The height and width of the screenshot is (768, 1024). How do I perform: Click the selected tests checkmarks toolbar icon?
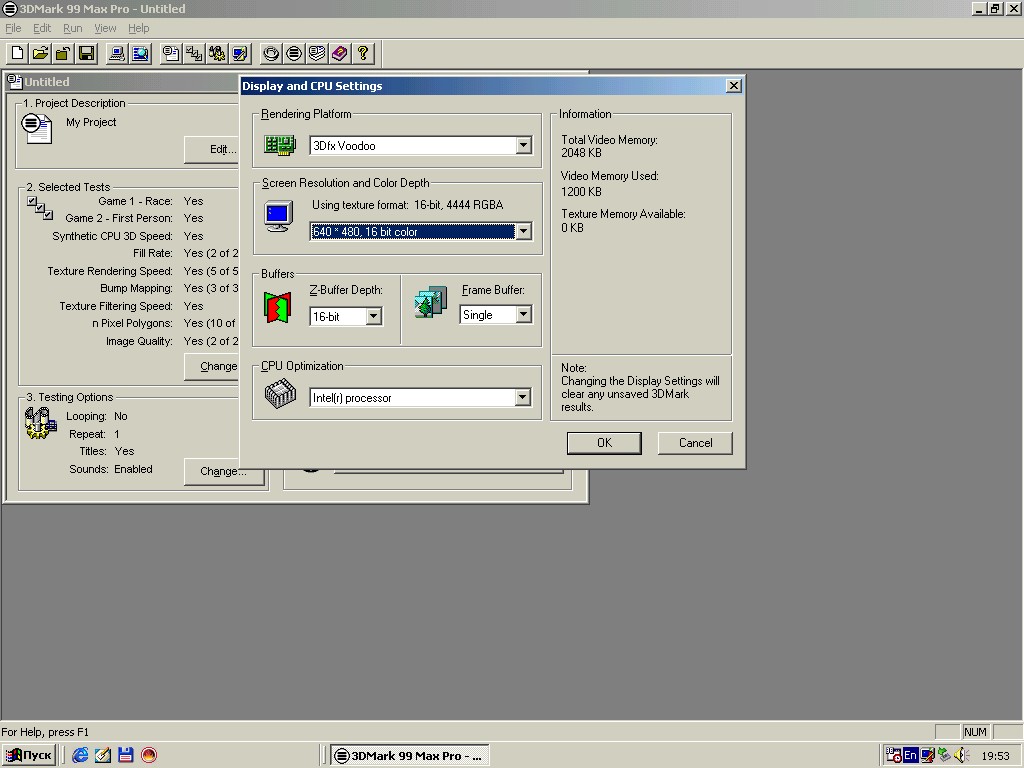tap(194, 54)
